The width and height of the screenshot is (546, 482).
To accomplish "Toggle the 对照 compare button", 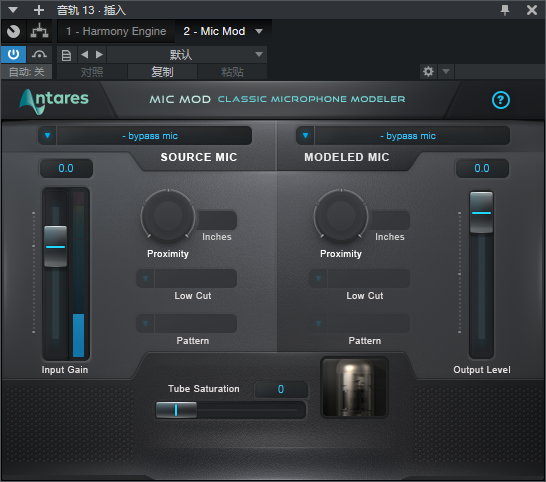I will [92, 72].
